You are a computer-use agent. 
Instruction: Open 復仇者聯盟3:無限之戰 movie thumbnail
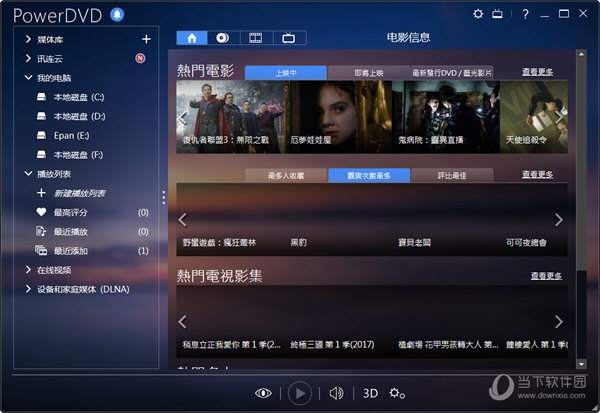(230, 117)
